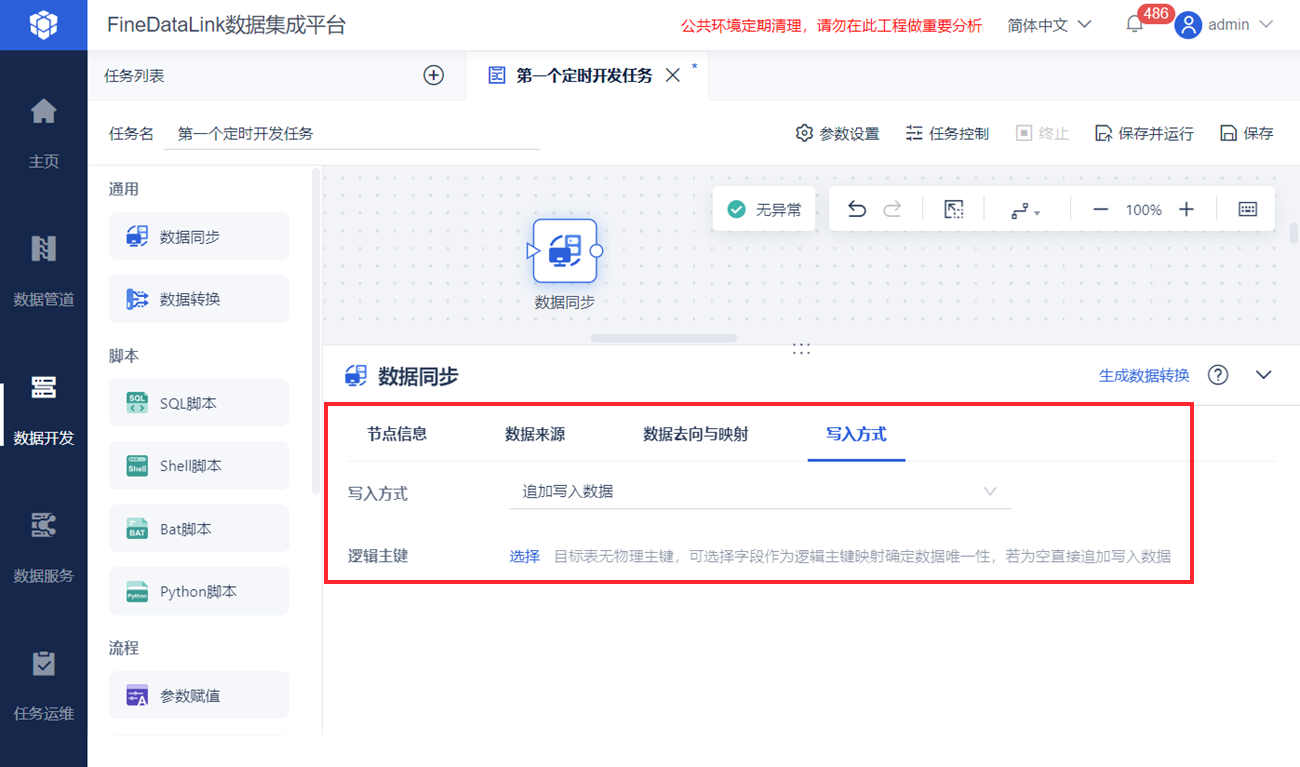Pick 数据转换 from the component list
This screenshot has width=1300, height=767.
(x=199, y=299)
